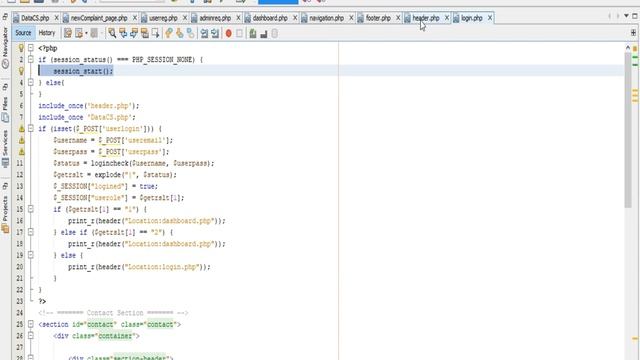This screenshot has width=640, height=360.
Task: Switch to the dashboard.php tab
Action: [270, 18]
